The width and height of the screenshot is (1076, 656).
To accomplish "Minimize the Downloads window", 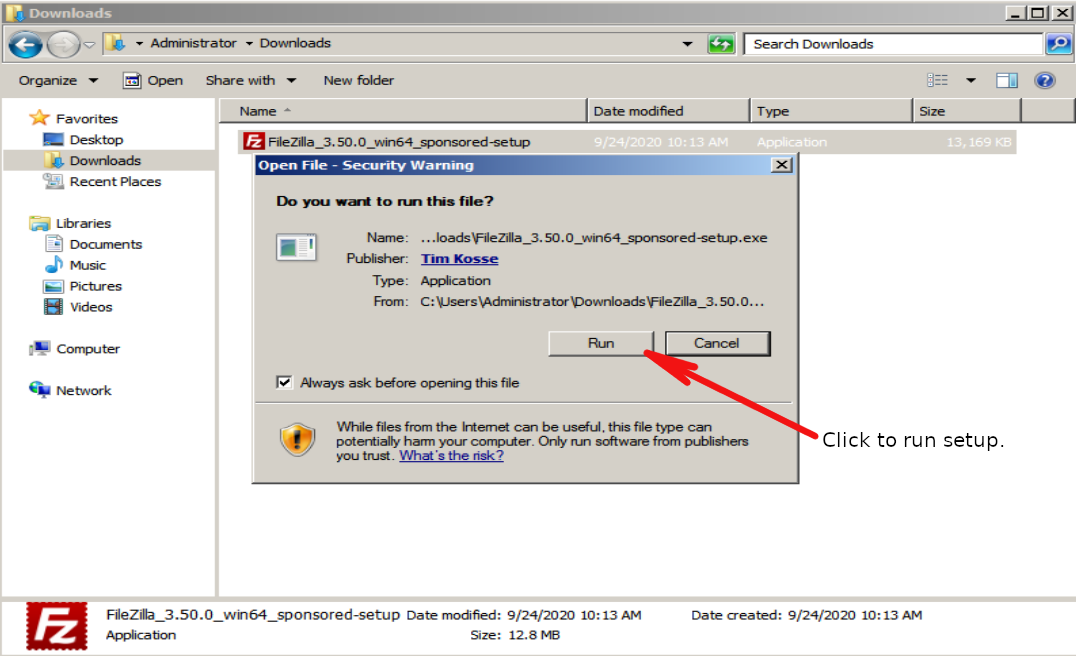I will 1015,12.
